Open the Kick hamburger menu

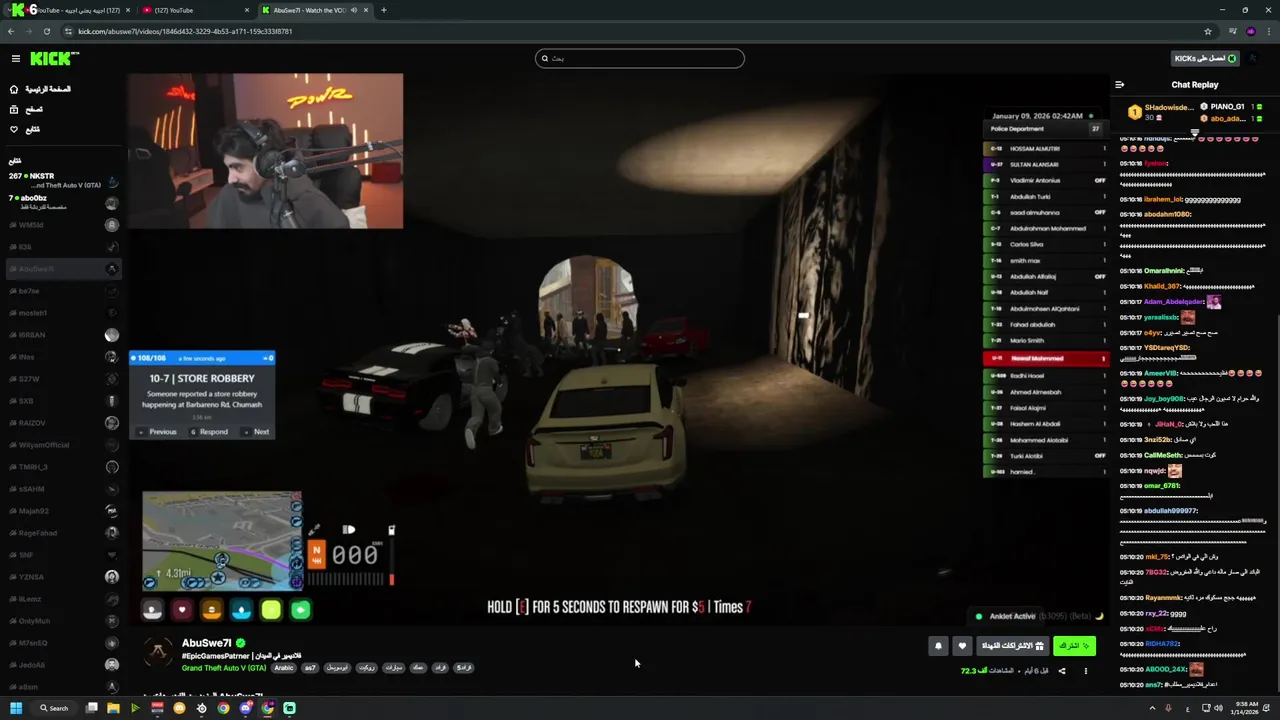(x=15, y=59)
